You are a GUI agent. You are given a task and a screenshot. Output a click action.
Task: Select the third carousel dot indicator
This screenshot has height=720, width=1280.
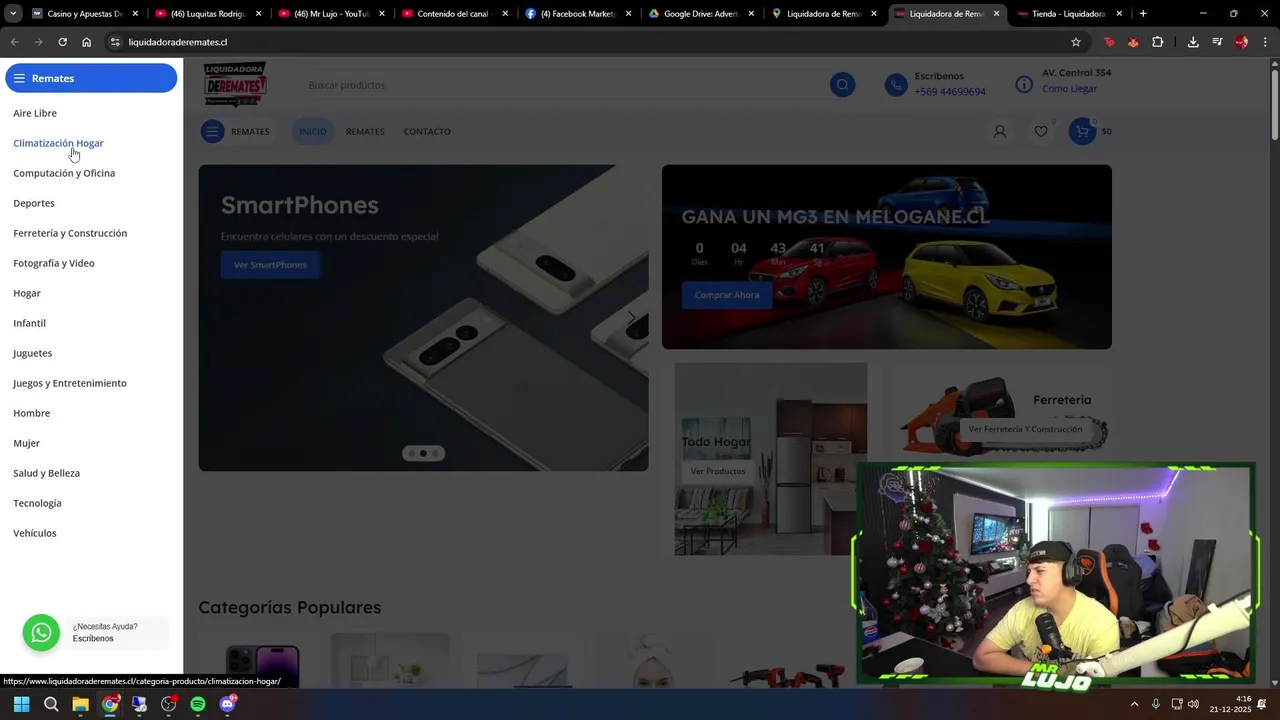point(435,453)
